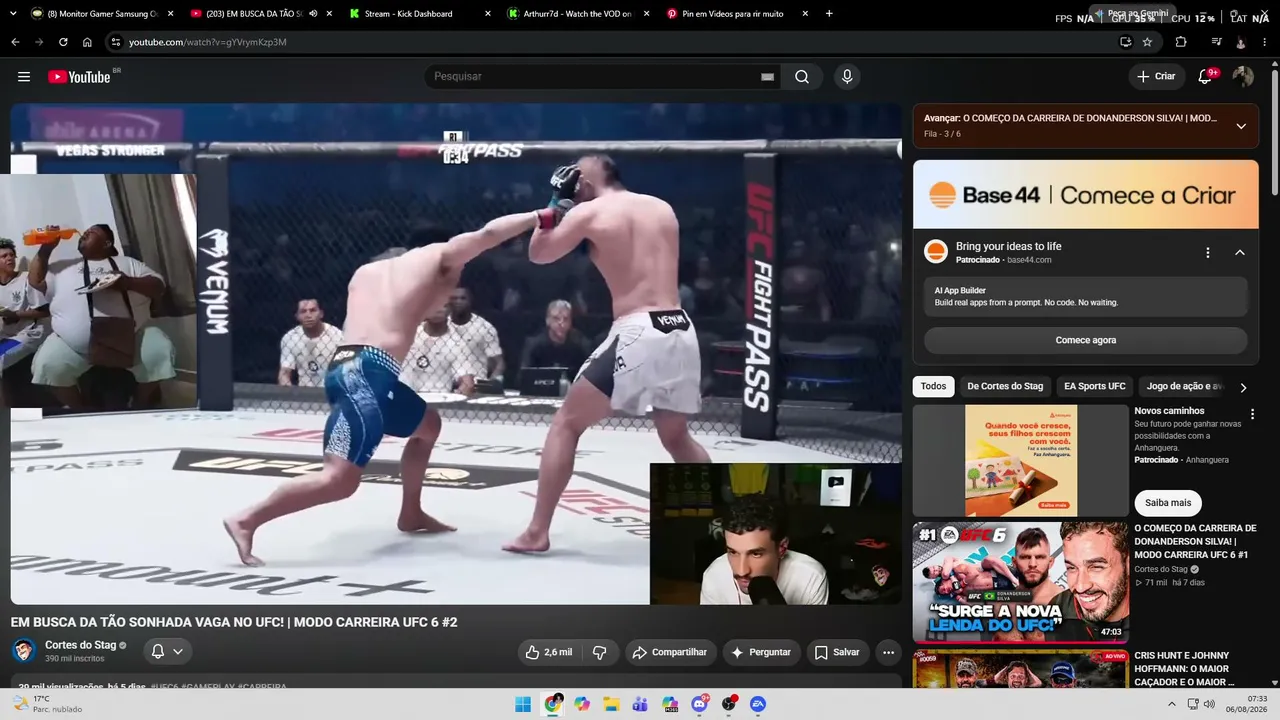Switch to Pinterest videos tab
Image resolution: width=1280 pixels, height=720 pixels.
(x=737, y=14)
